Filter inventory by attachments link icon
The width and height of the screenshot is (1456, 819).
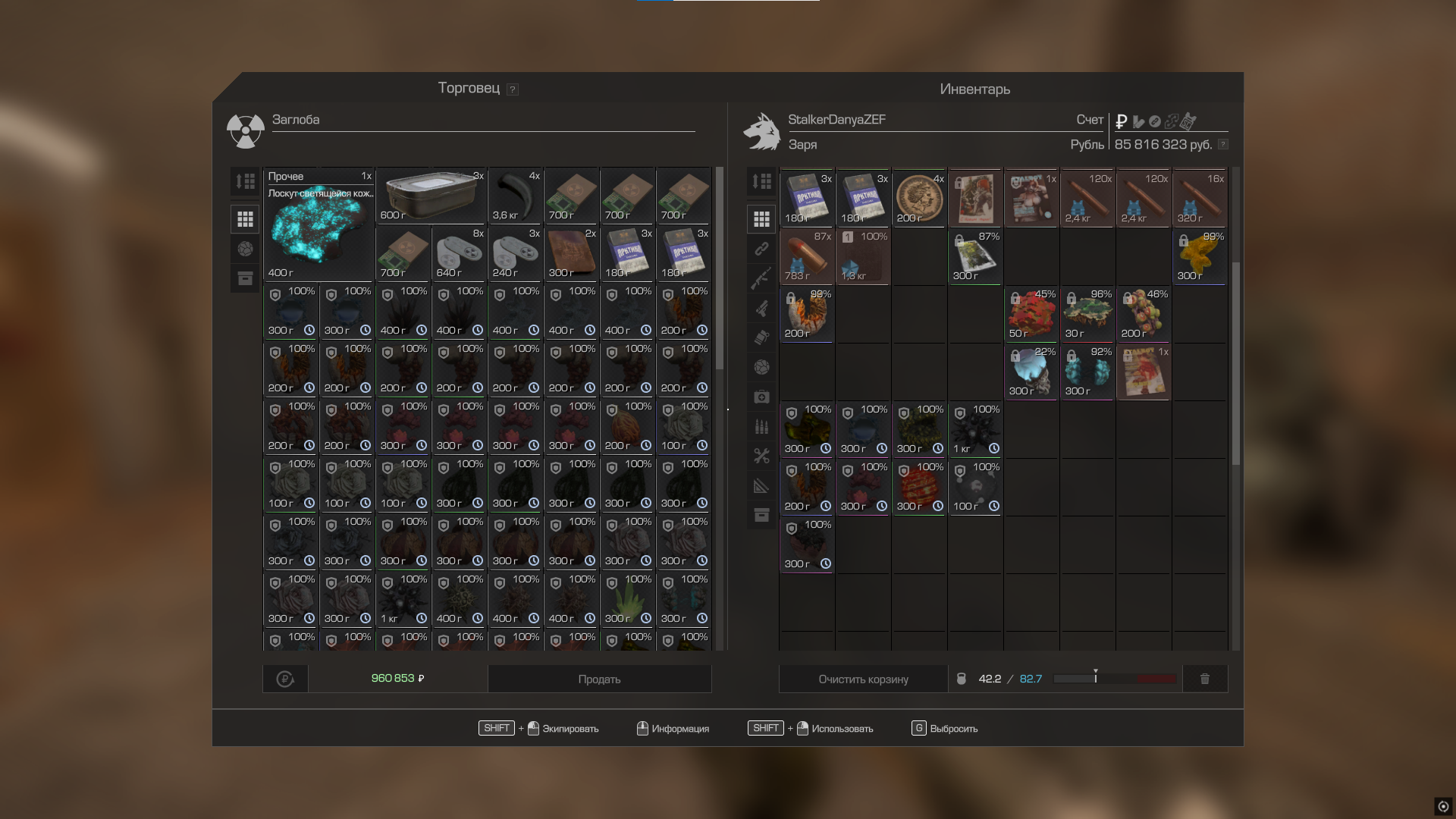click(x=761, y=249)
